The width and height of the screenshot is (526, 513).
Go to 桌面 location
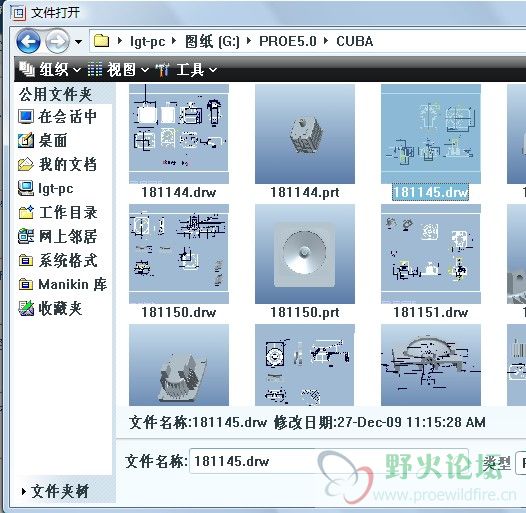(x=43, y=140)
